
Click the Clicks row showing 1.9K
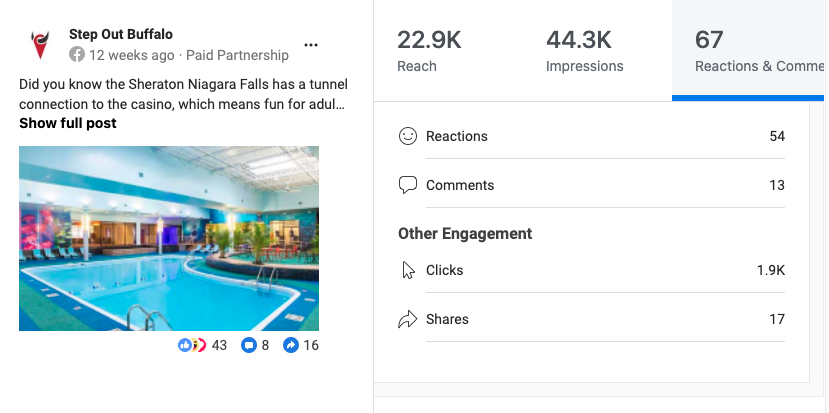pos(591,270)
